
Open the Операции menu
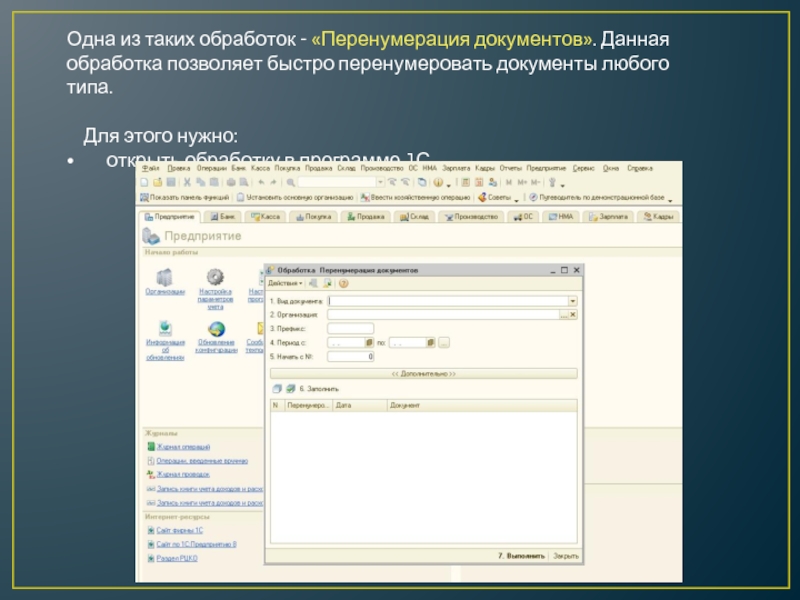211,168
